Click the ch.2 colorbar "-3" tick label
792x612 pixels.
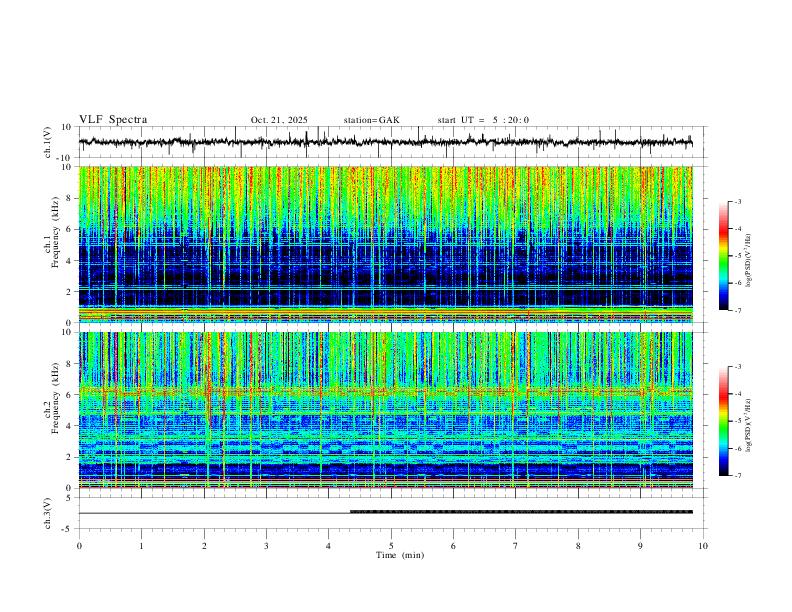737,367
